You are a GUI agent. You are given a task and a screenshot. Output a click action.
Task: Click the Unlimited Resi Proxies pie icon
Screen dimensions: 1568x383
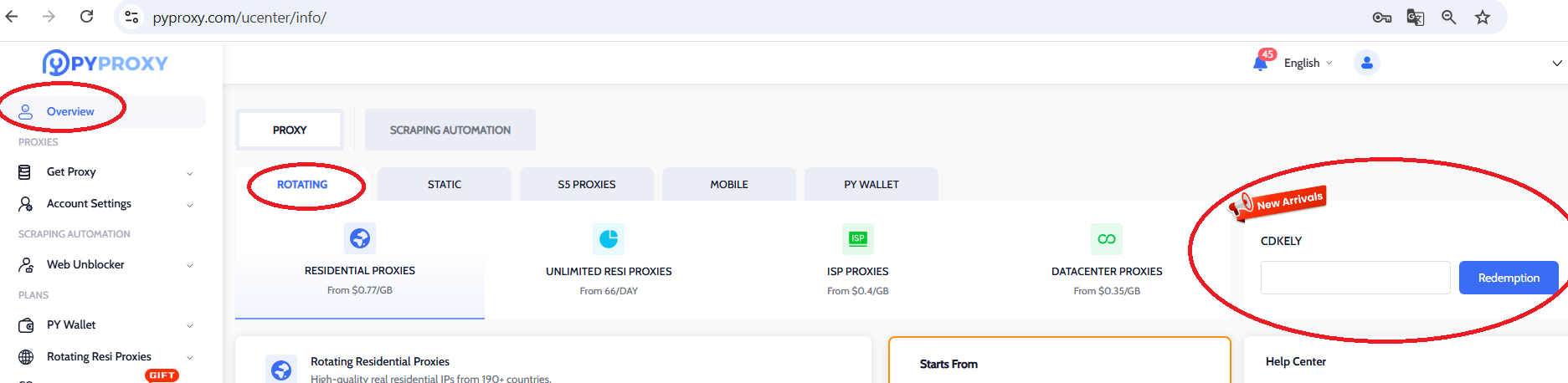(x=609, y=239)
